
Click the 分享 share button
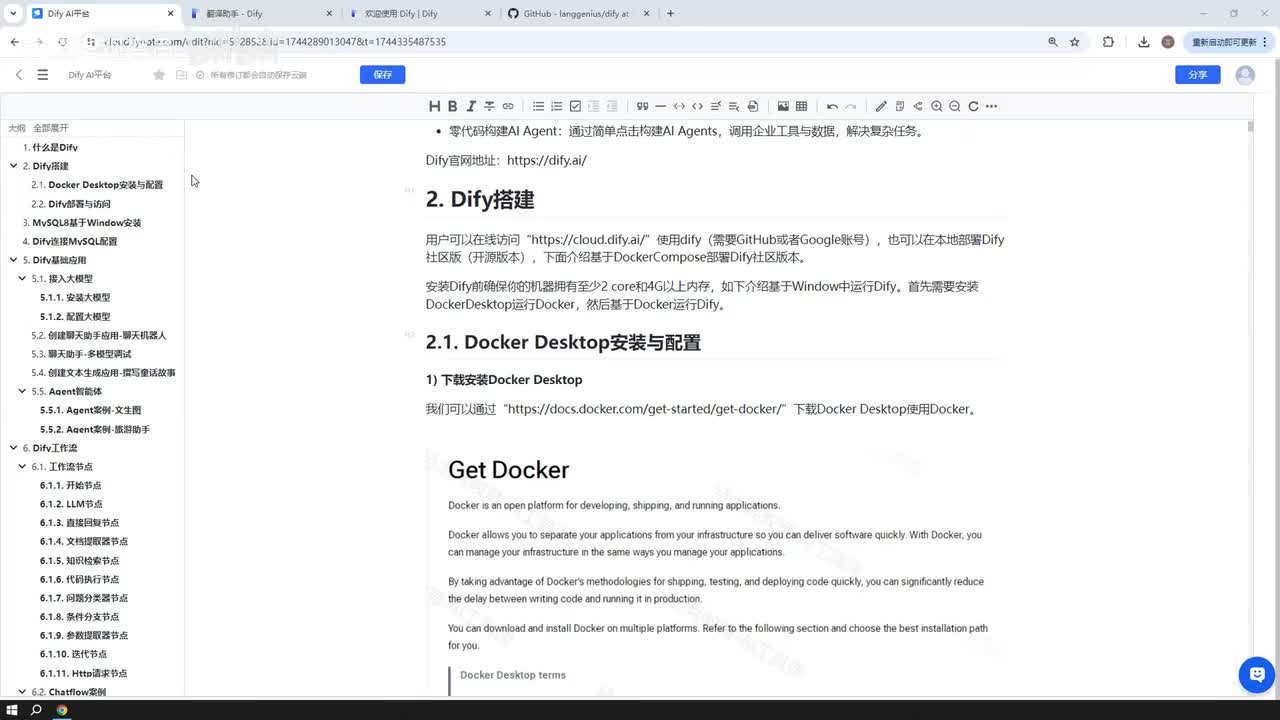[x=1198, y=75]
